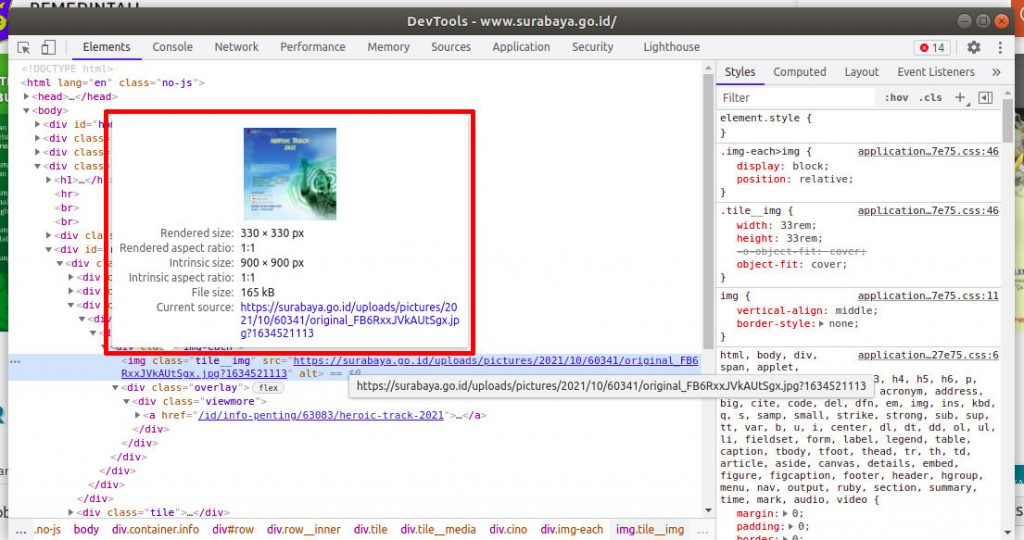Expand the head element node
Screen dimensions: 1024x540
(x=27, y=97)
